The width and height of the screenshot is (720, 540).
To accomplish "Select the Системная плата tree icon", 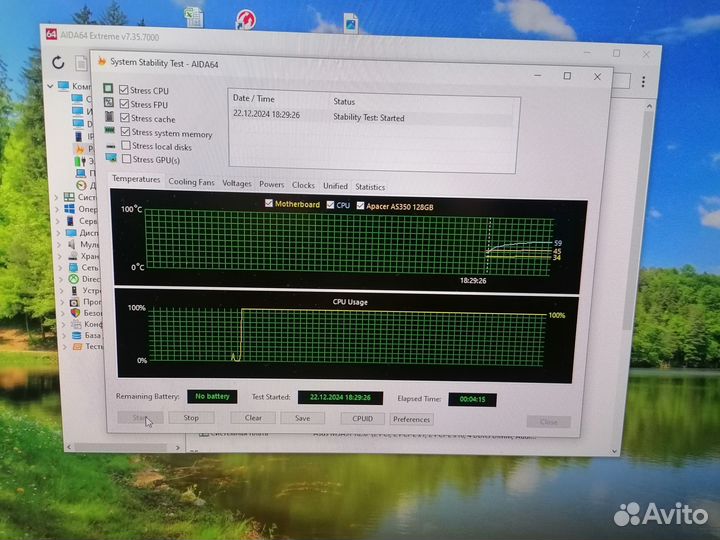I will coord(69,197).
